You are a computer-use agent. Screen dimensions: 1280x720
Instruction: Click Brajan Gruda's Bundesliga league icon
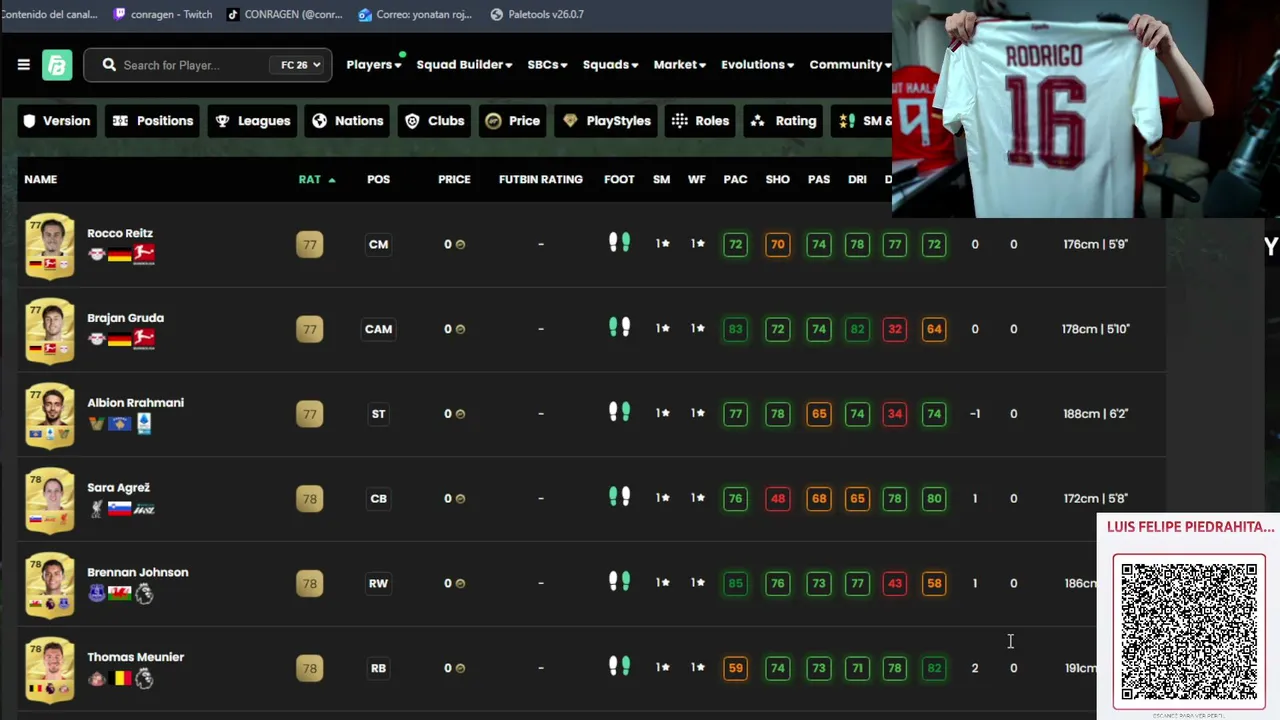(x=144, y=339)
